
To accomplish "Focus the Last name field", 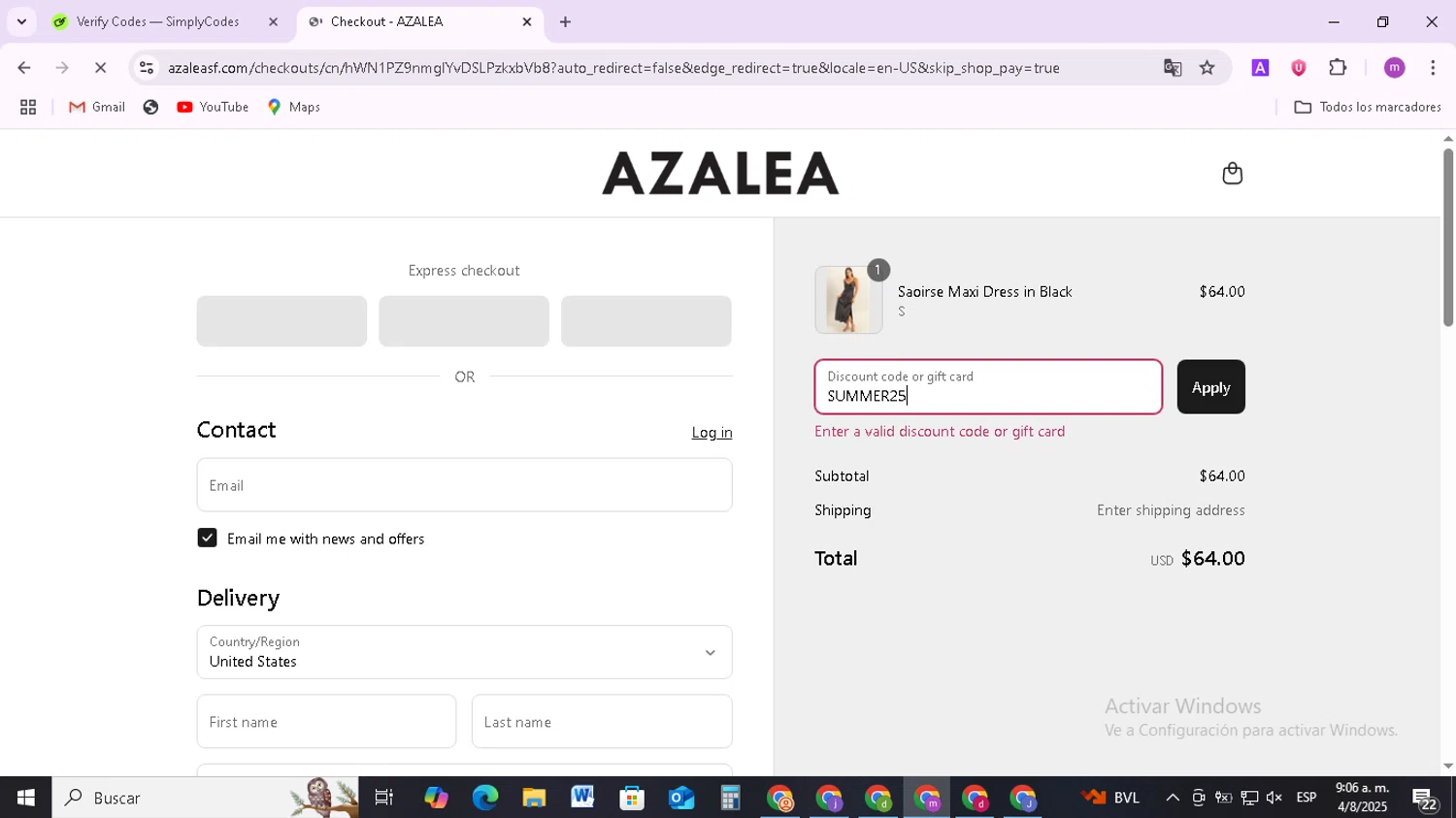I will pyautogui.click(x=602, y=722).
